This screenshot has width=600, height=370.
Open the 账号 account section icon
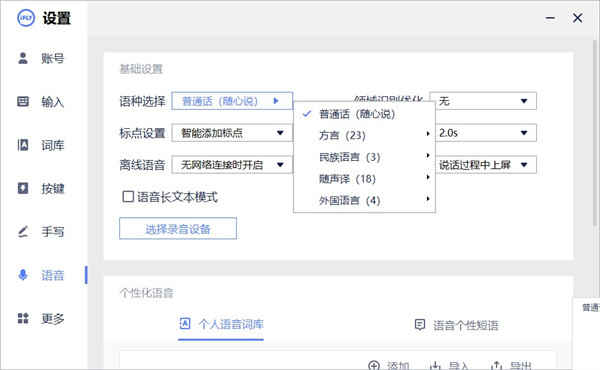pyautogui.click(x=23, y=58)
